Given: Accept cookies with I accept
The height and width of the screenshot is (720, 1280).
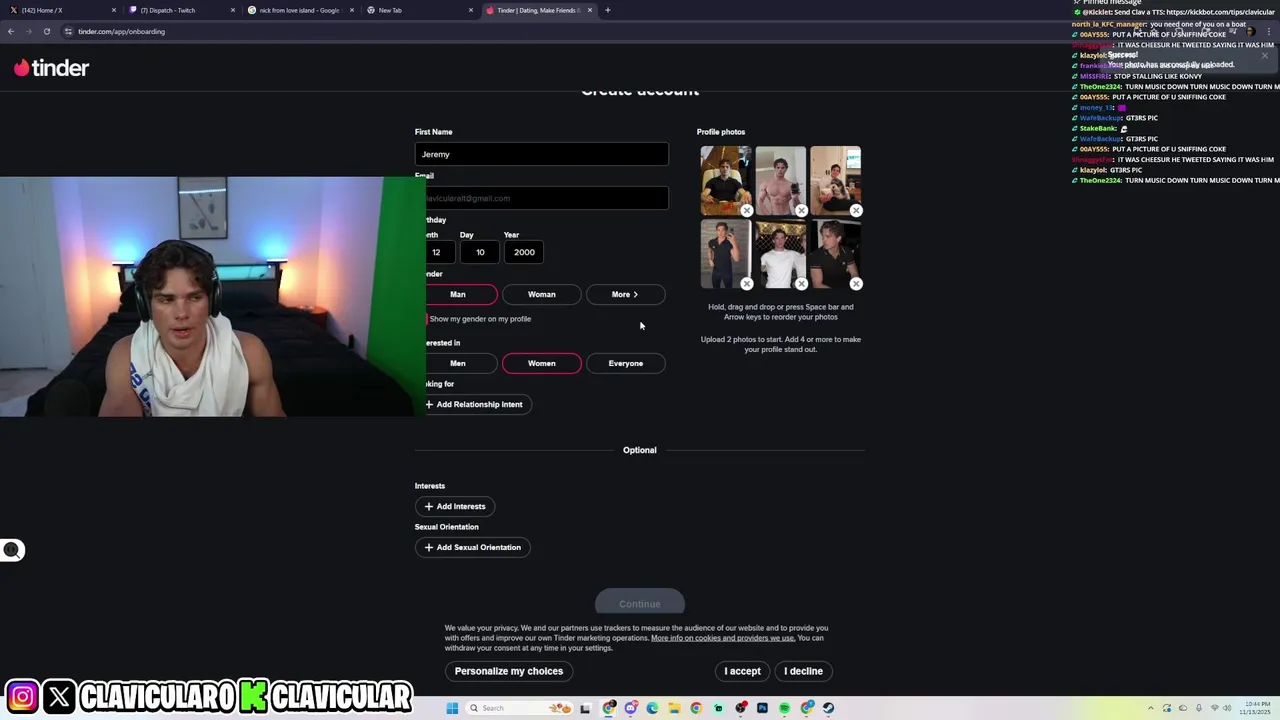Looking at the screenshot, I should [742, 671].
